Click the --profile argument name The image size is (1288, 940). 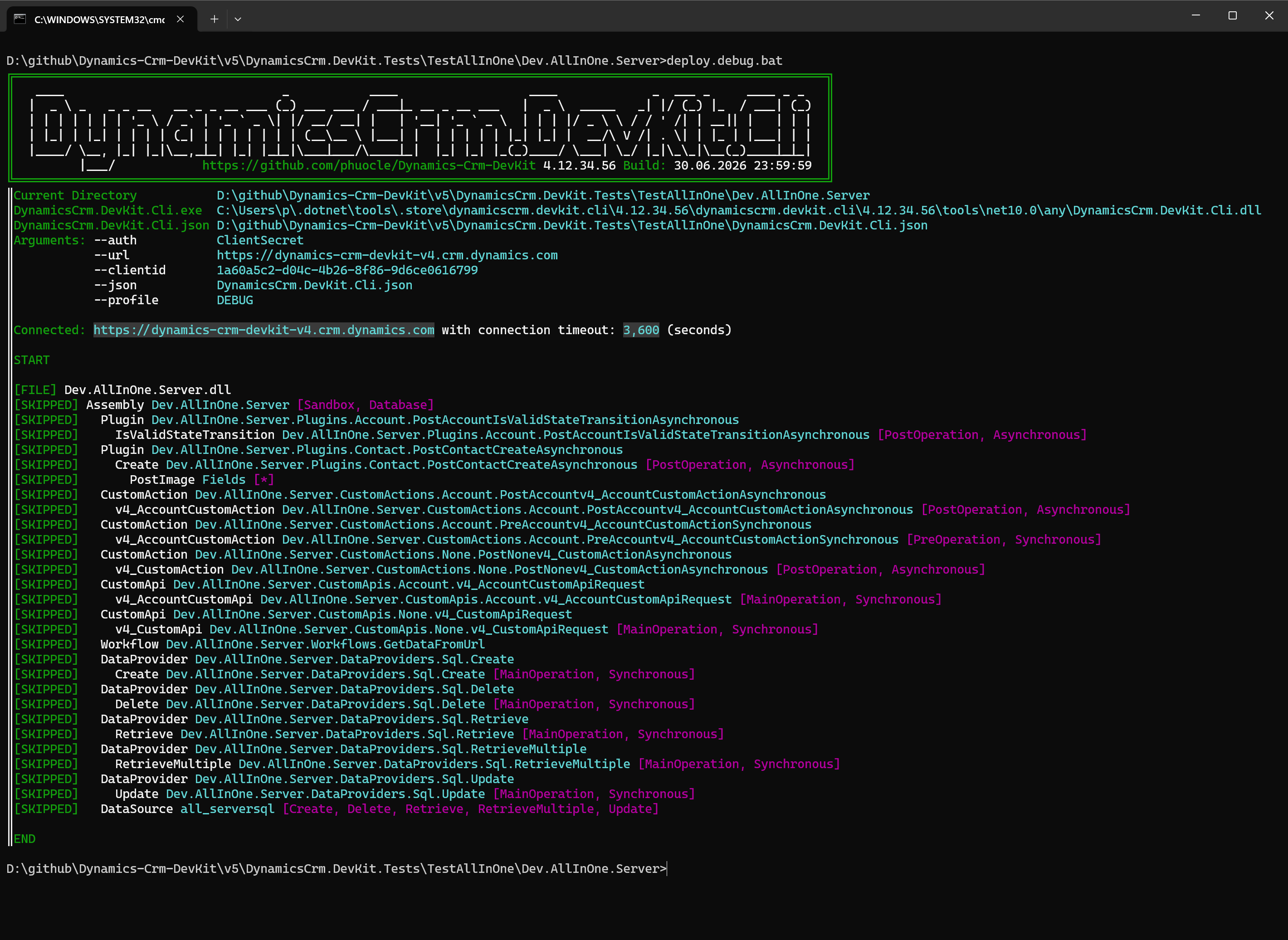[127, 301]
